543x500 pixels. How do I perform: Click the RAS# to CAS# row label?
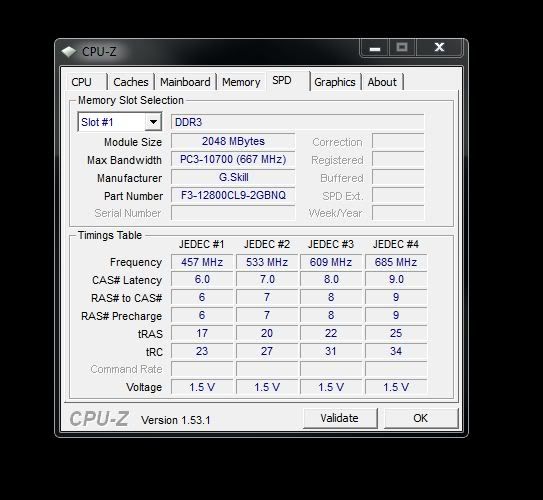[x=126, y=298]
